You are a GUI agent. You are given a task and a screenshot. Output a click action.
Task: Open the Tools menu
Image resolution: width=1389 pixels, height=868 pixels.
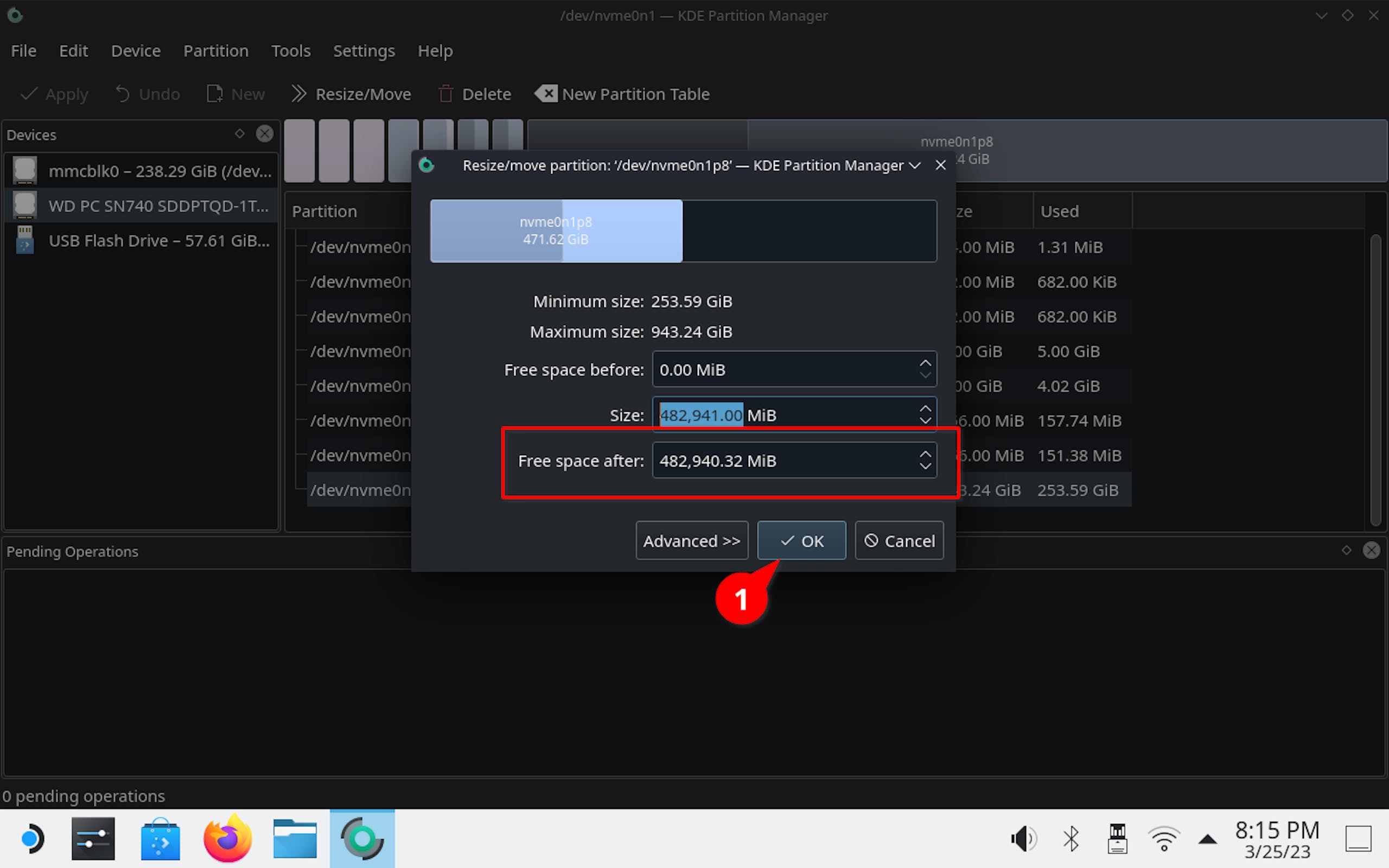click(x=291, y=50)
